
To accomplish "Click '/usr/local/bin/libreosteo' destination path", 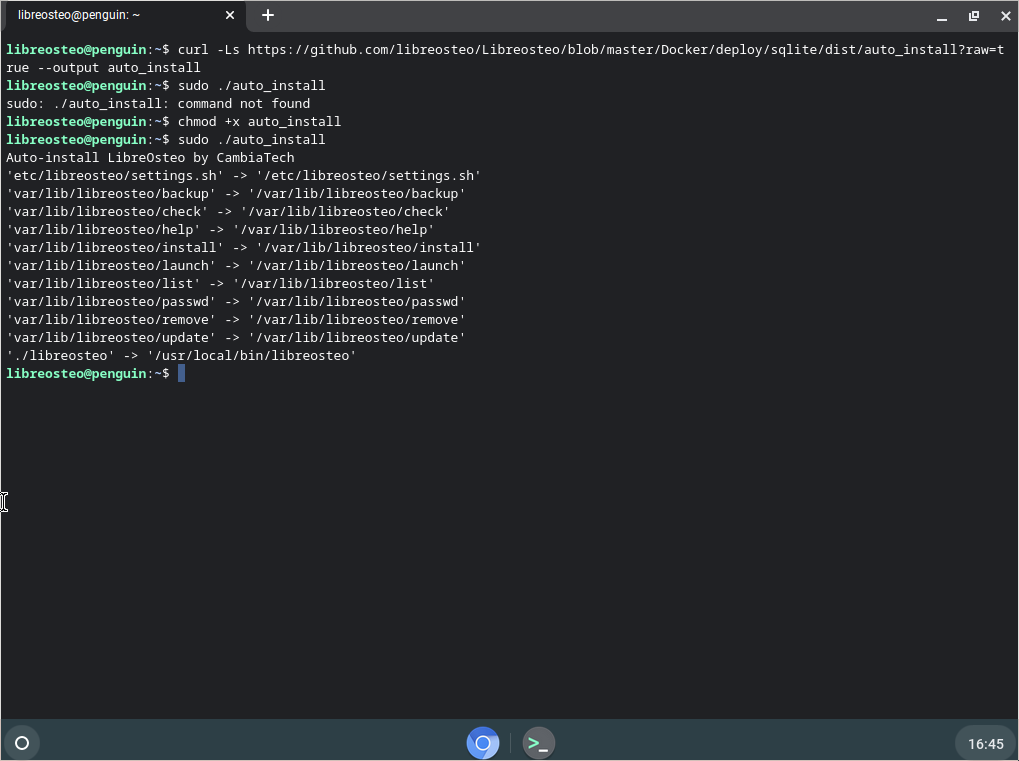I will [252, 355].
